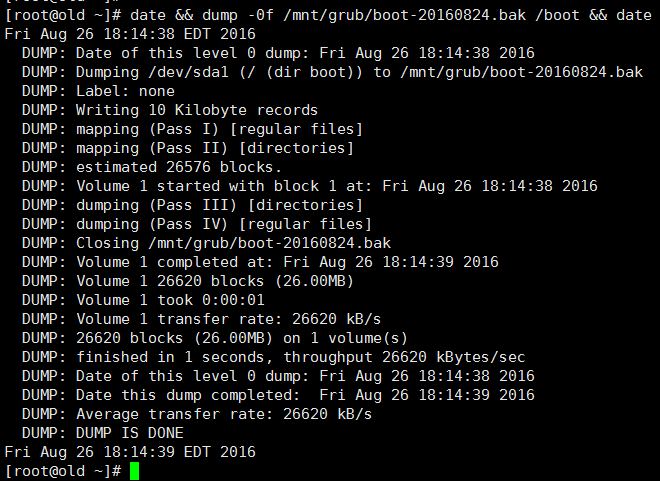The height and width of the screenshot is (481, 660).
Task: Click the 'Dumping /dev/sda1' output line
Action: point(333,72)
